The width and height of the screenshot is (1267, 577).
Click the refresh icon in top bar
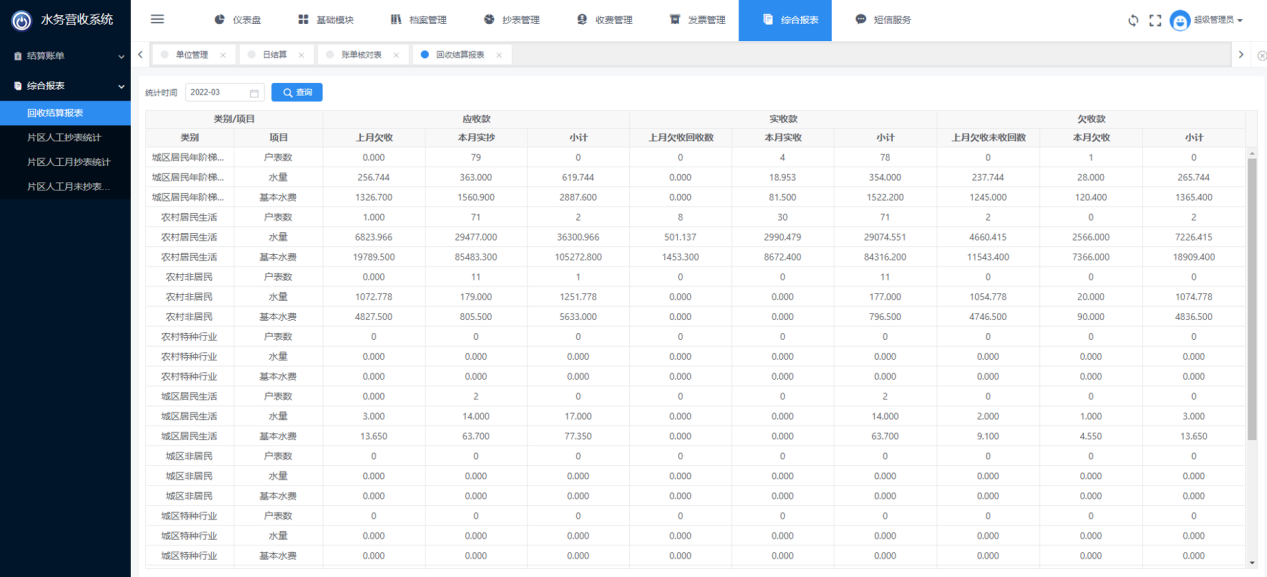point(1133,20)
